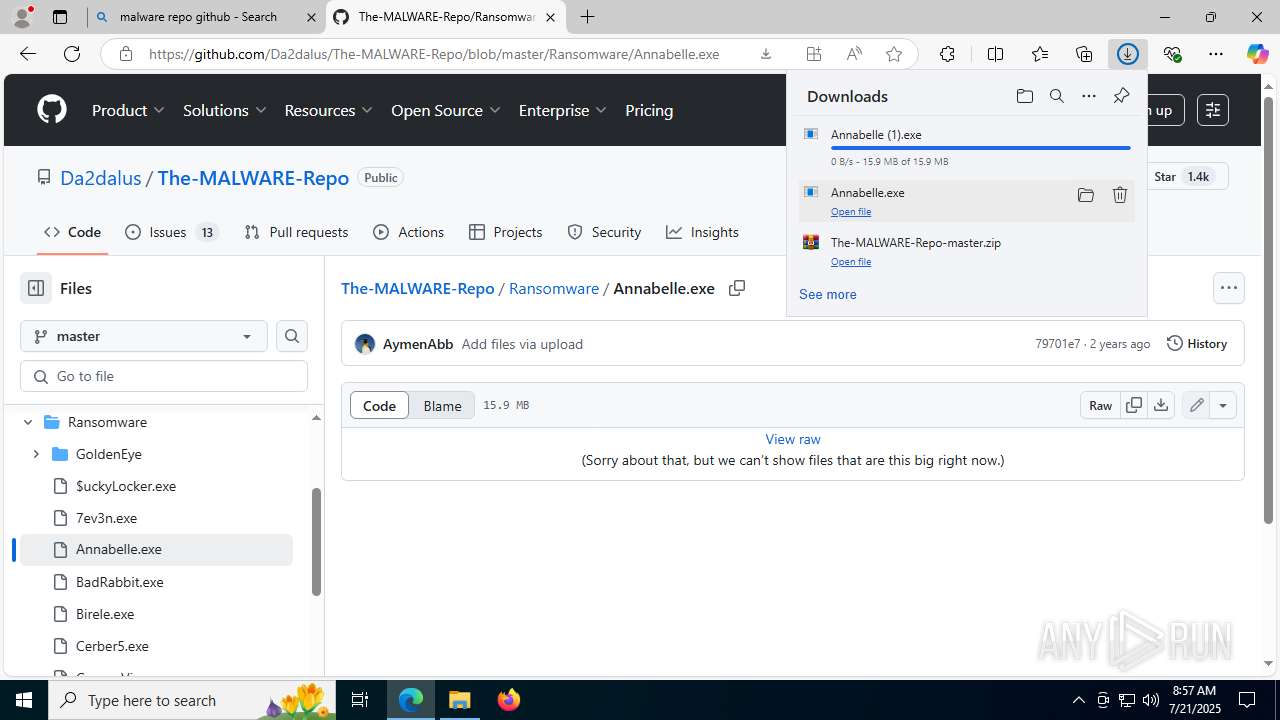Close the malware repo github search tab

(x=310, y=17)
